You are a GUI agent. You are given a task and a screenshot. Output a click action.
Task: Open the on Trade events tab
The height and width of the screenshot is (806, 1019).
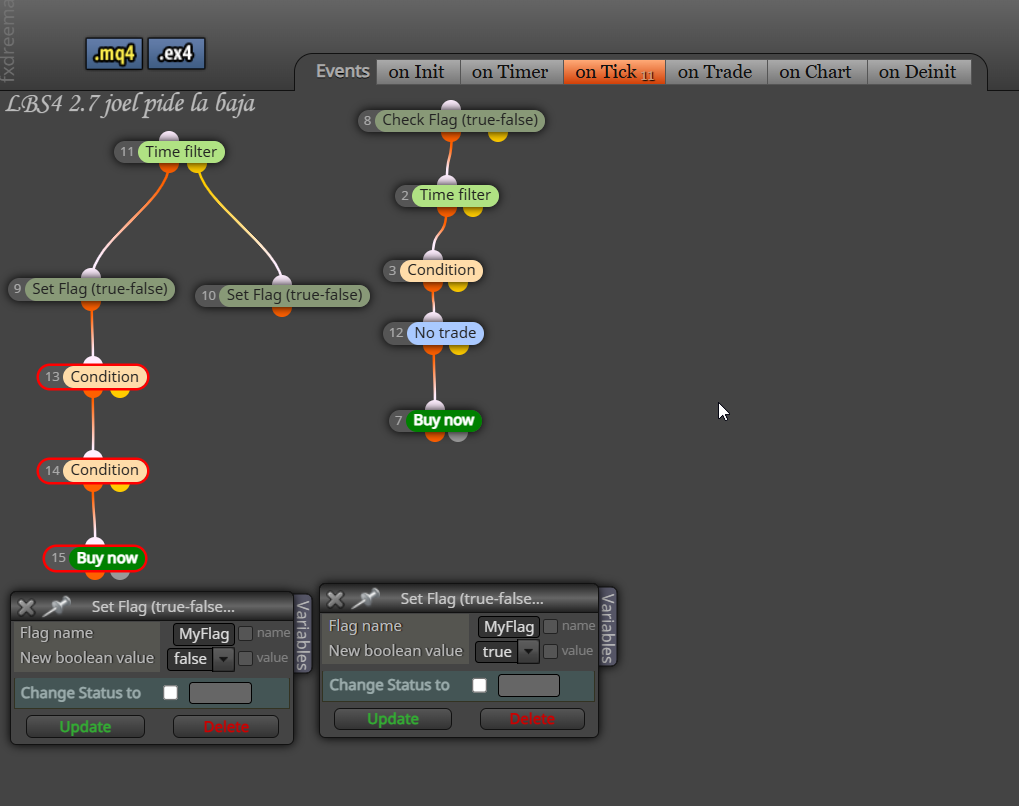(716, 72)
